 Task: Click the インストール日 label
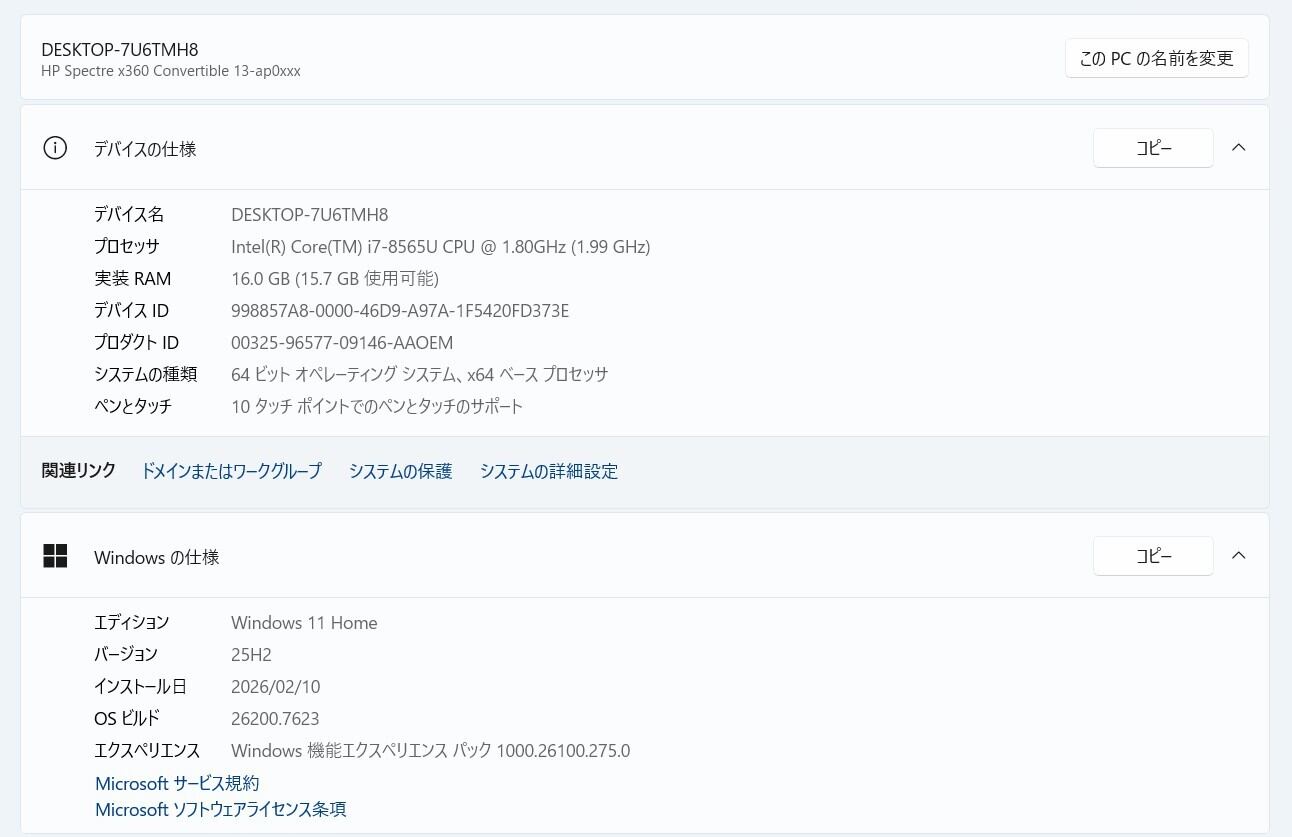pyautogui.click(x=140, y=686)
